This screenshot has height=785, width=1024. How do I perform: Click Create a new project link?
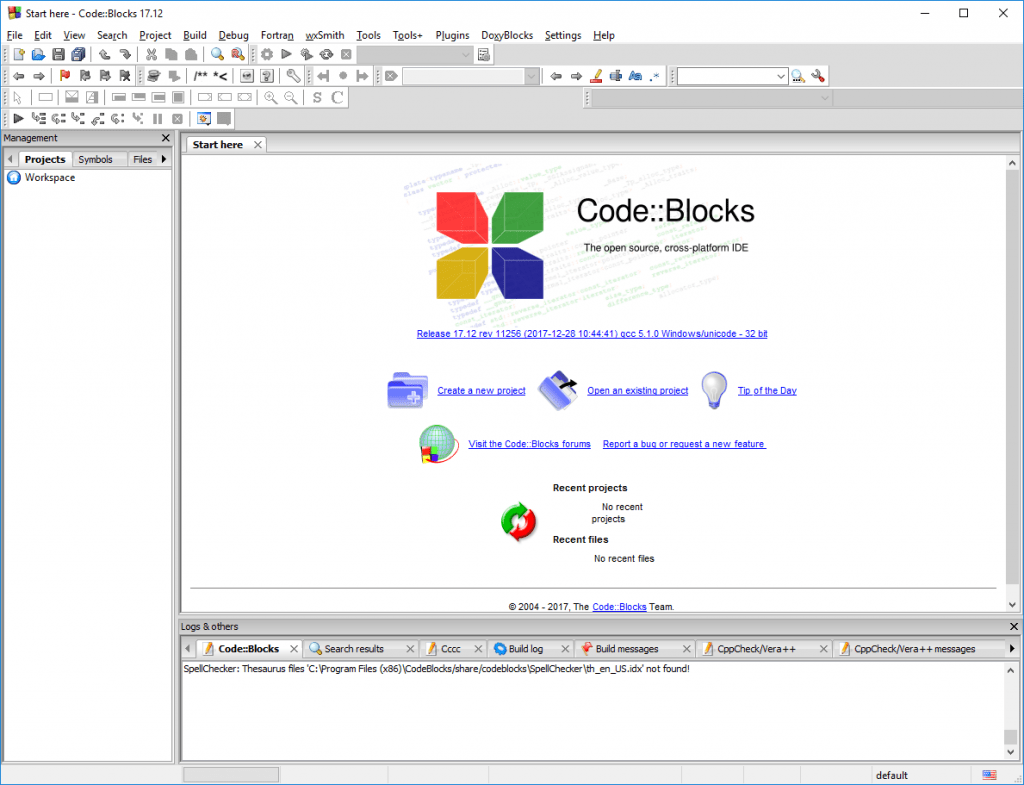coord(481,391)
